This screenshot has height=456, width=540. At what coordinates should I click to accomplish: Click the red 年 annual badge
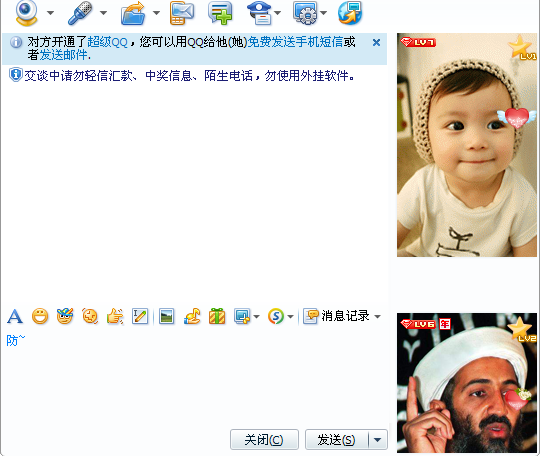pyautogui.click(x=445, y=324)
